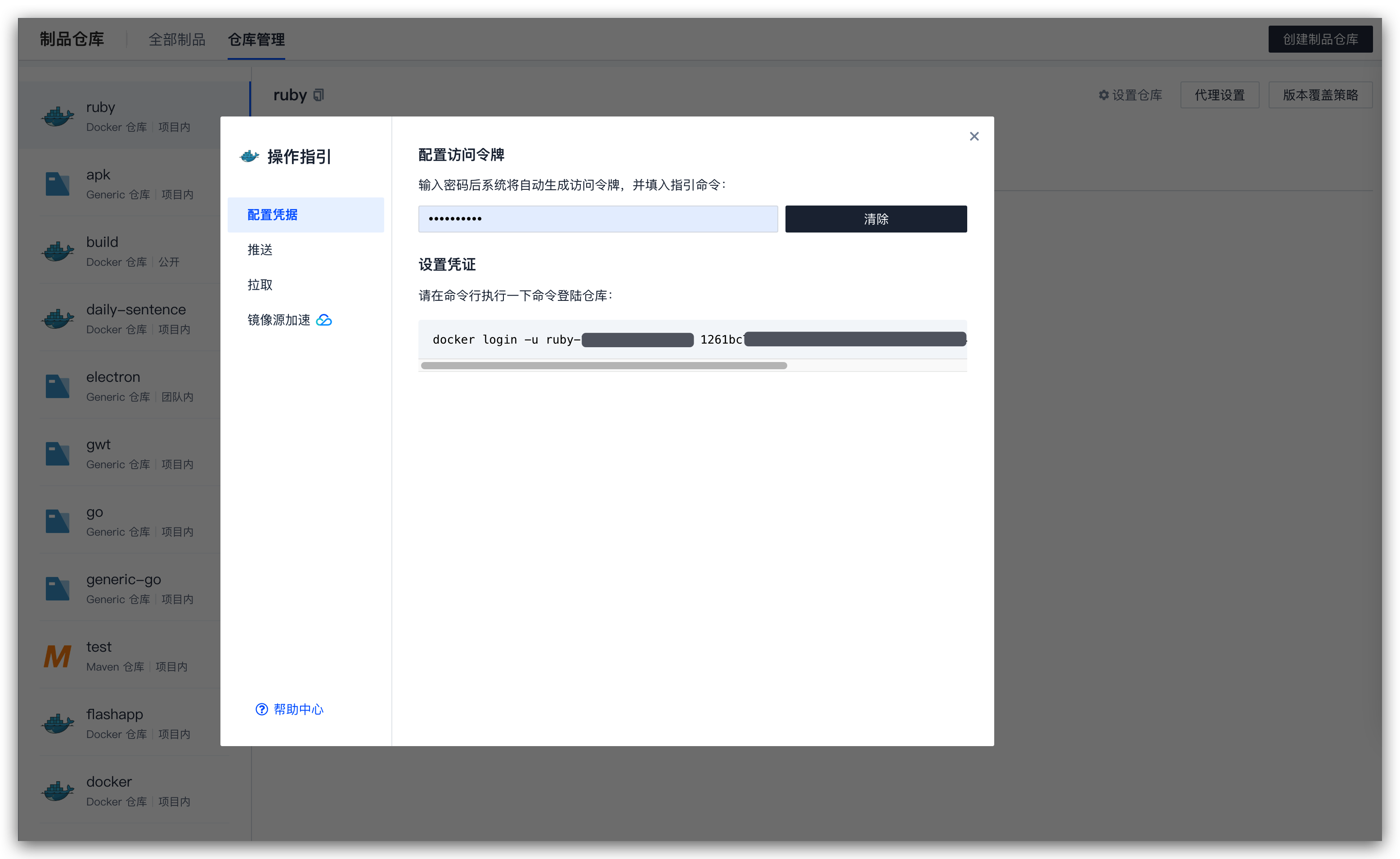Click the 创建制品仓库 button
This screenshot has width=1400, height=859.
(1320, 39)
